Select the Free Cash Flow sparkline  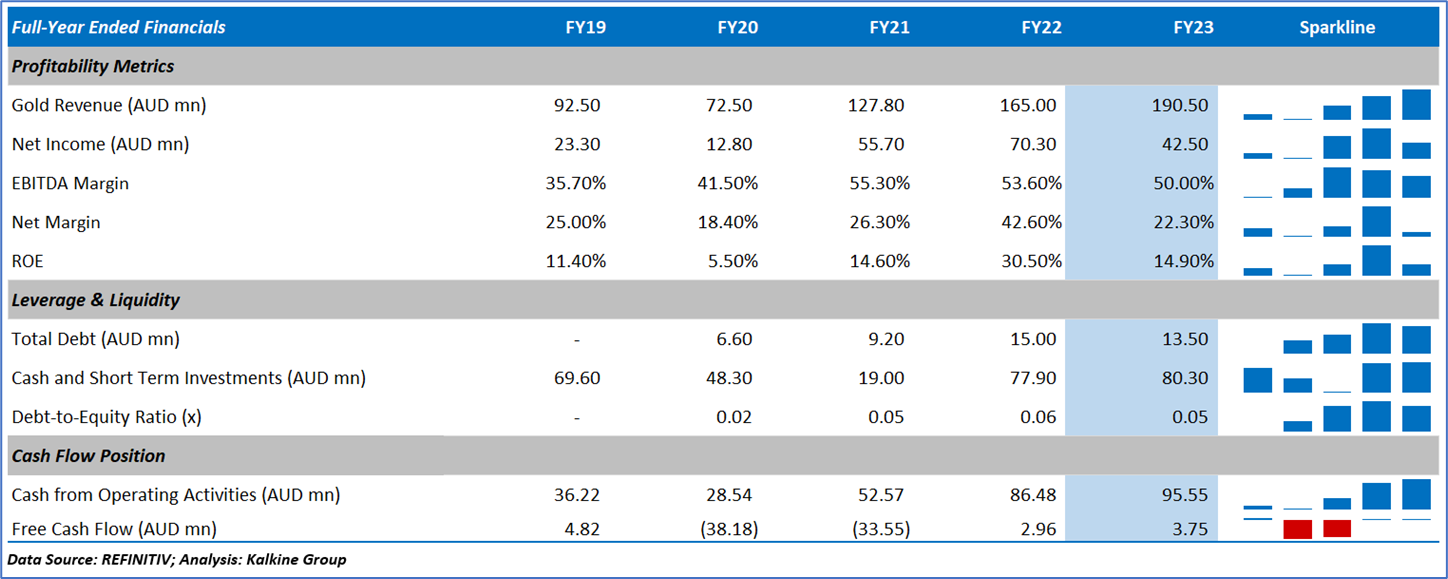pyautogui.click(x=1337, y=528)
